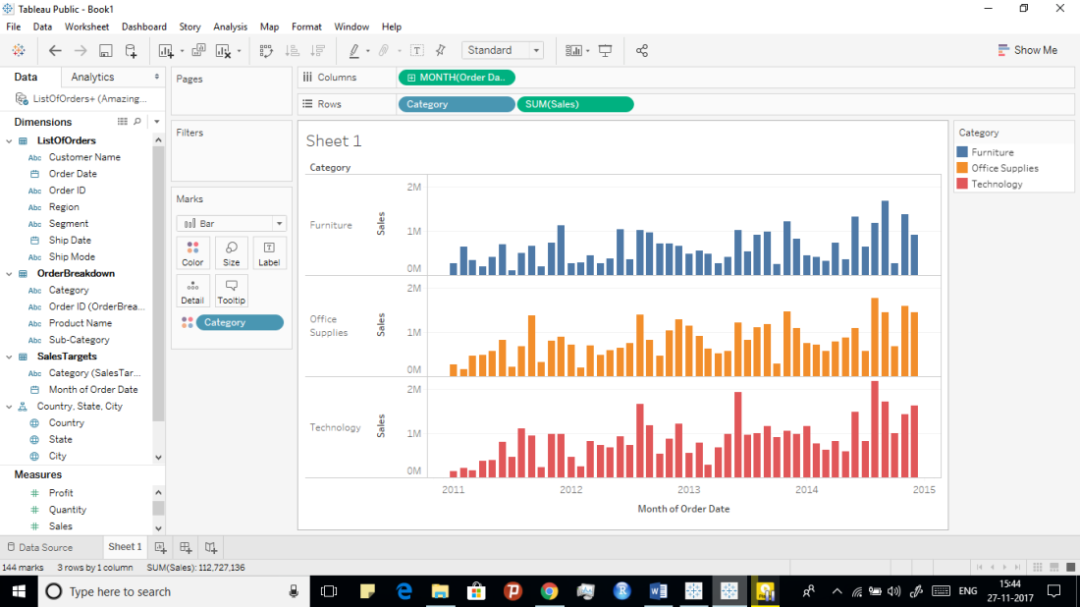Open the Analysis menu
Screen dimensions: 1080x607
coord(230,27)
